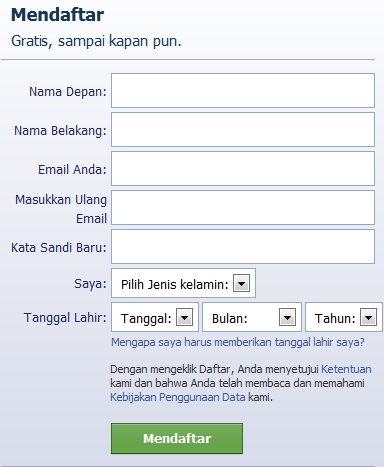Click the arrow icon beside Bulan
The height and width of the screenshot is (467, 384).
(287, 317)
